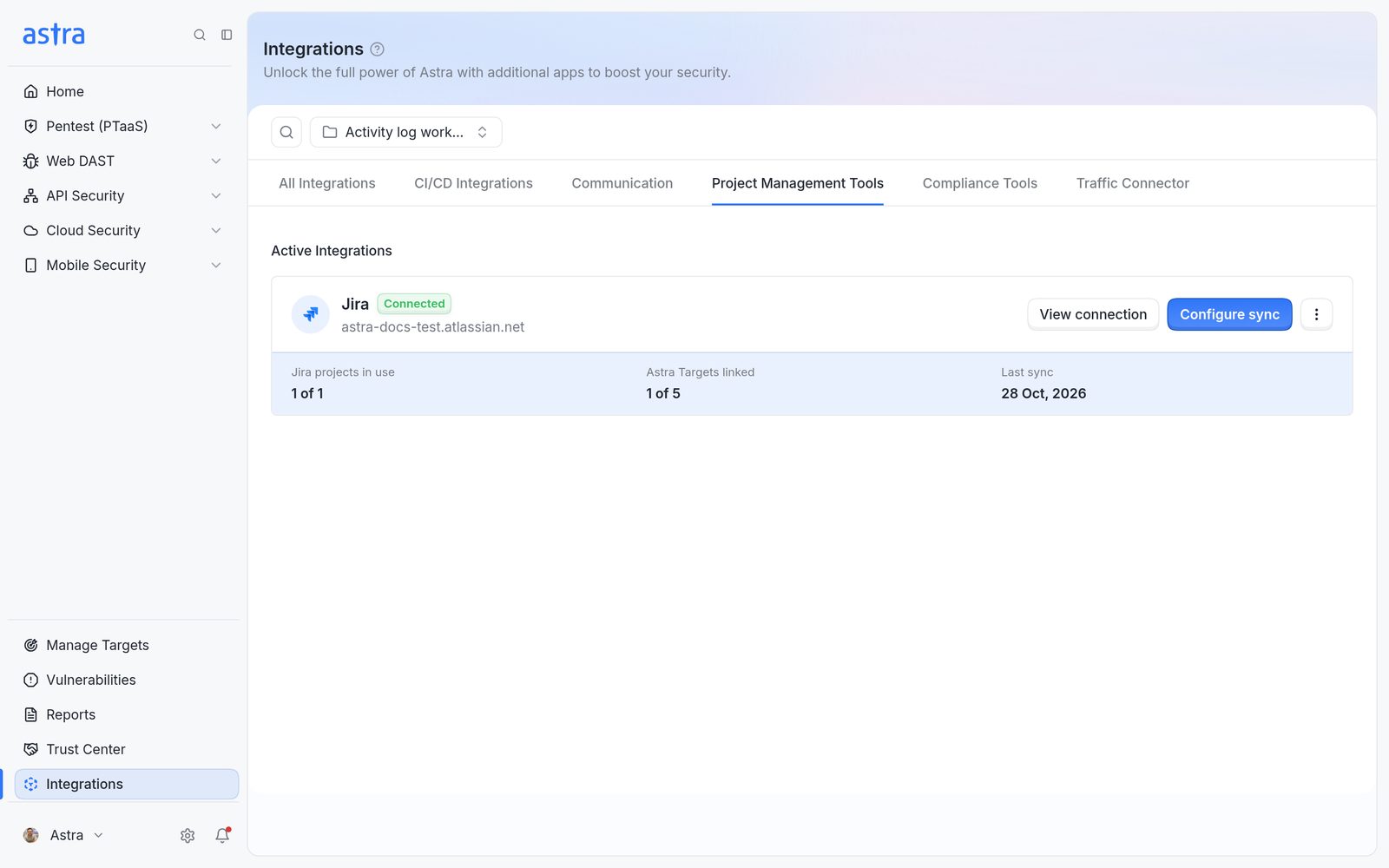
Task: Collapse sidebar with panel toggle icon
Action: [x=227, y=35]
